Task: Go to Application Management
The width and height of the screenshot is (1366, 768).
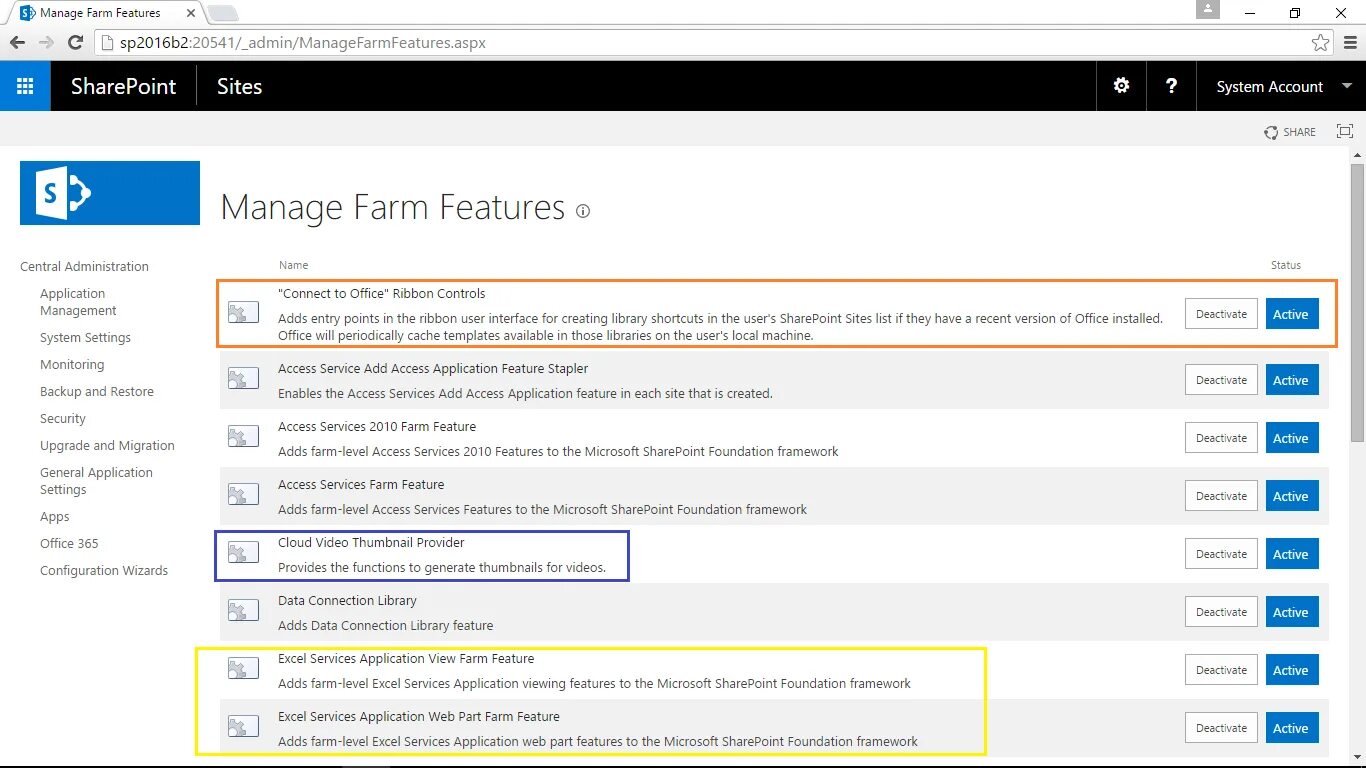Action: pos(78,302)
